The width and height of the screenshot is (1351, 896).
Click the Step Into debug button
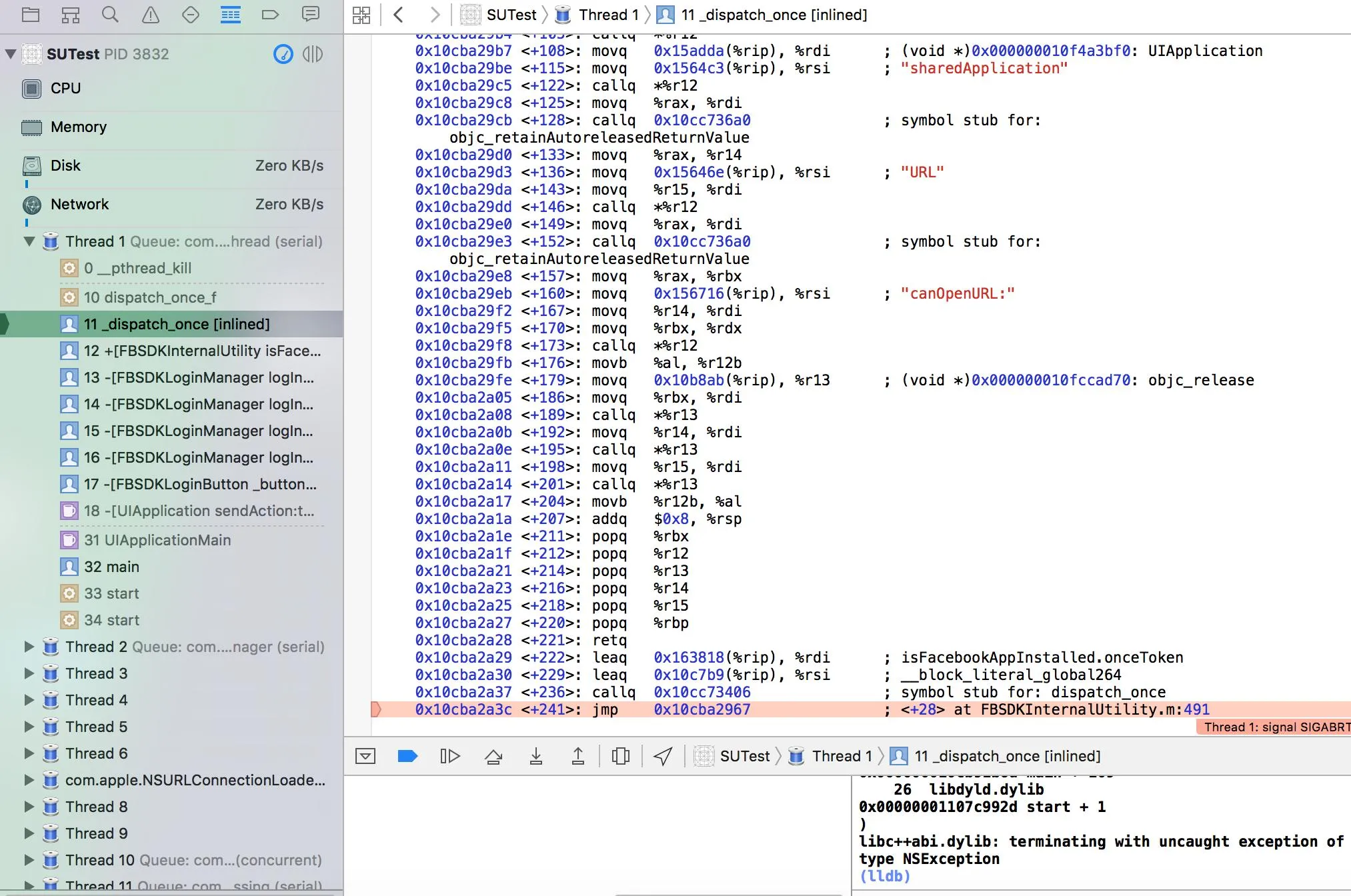pyautogui.click(x=535, y=756)
